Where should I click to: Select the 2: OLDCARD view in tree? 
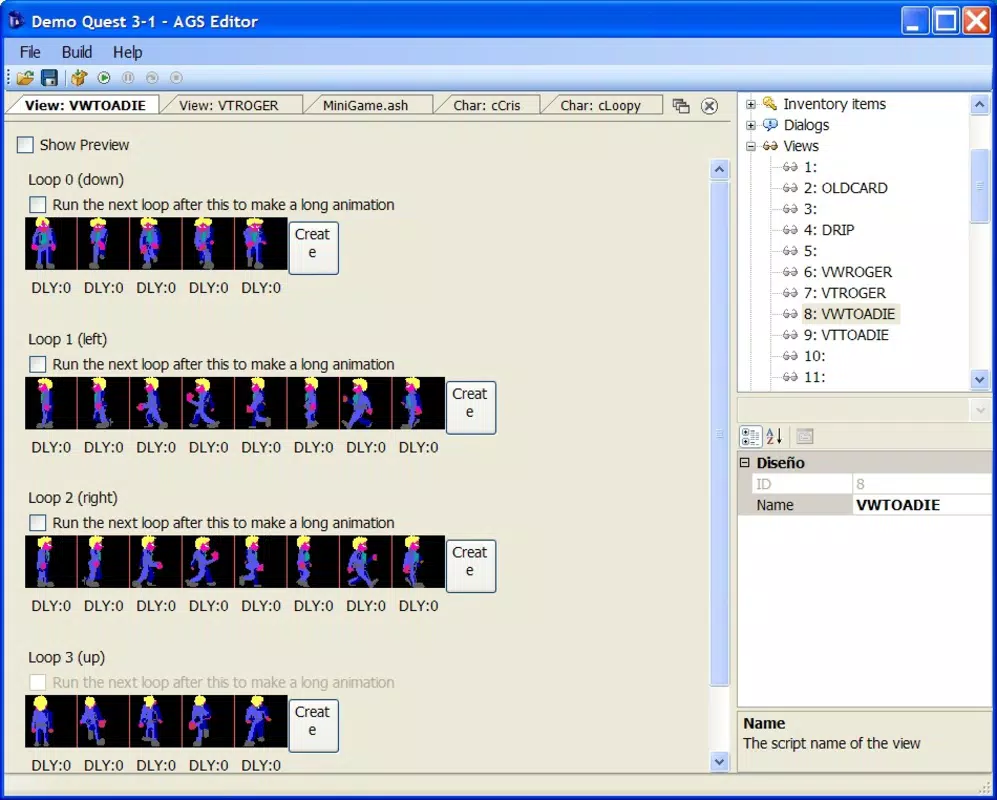[845, 188]
